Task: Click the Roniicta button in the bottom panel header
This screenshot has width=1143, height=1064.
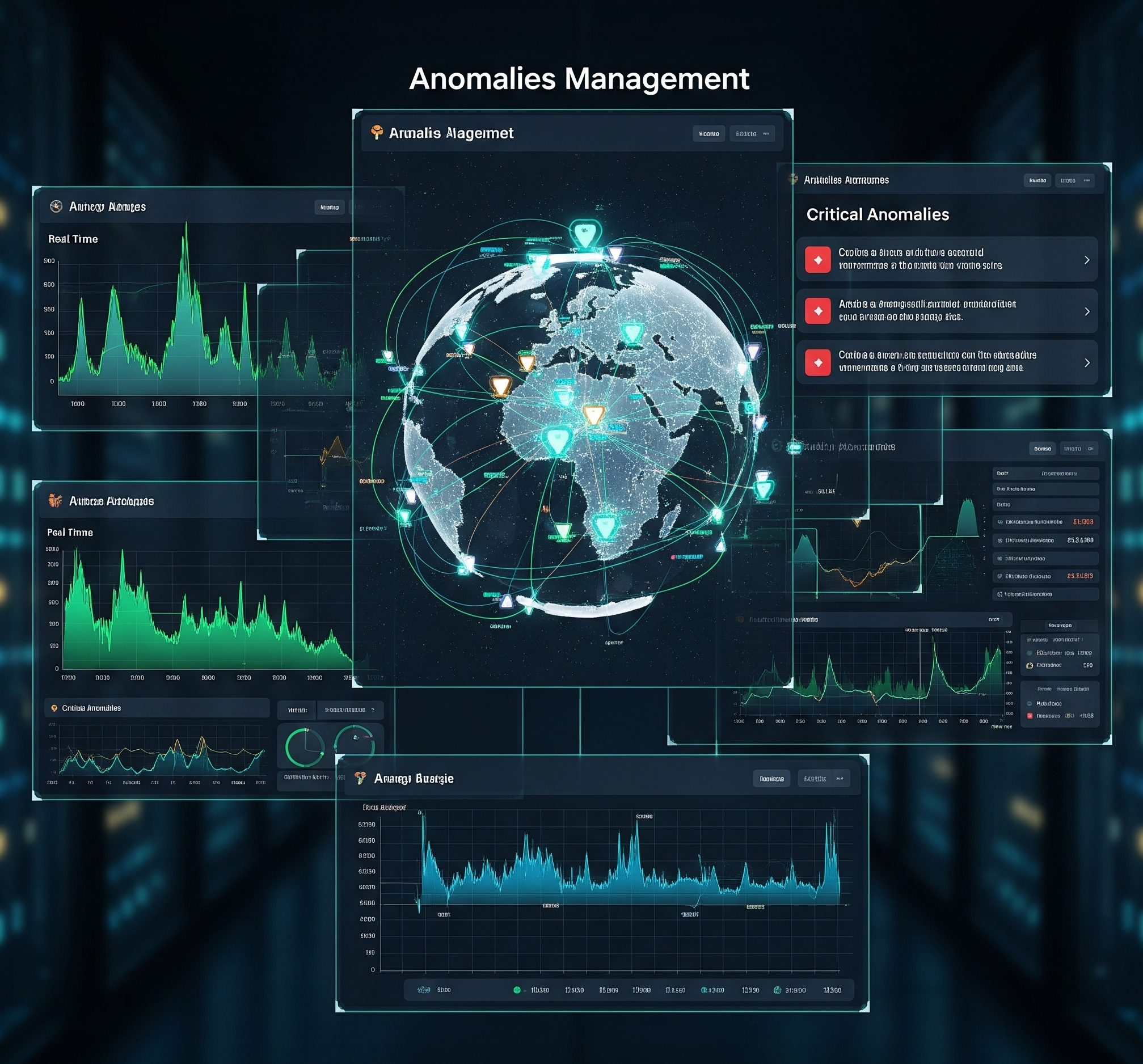Action: click(x=771, y=778)
